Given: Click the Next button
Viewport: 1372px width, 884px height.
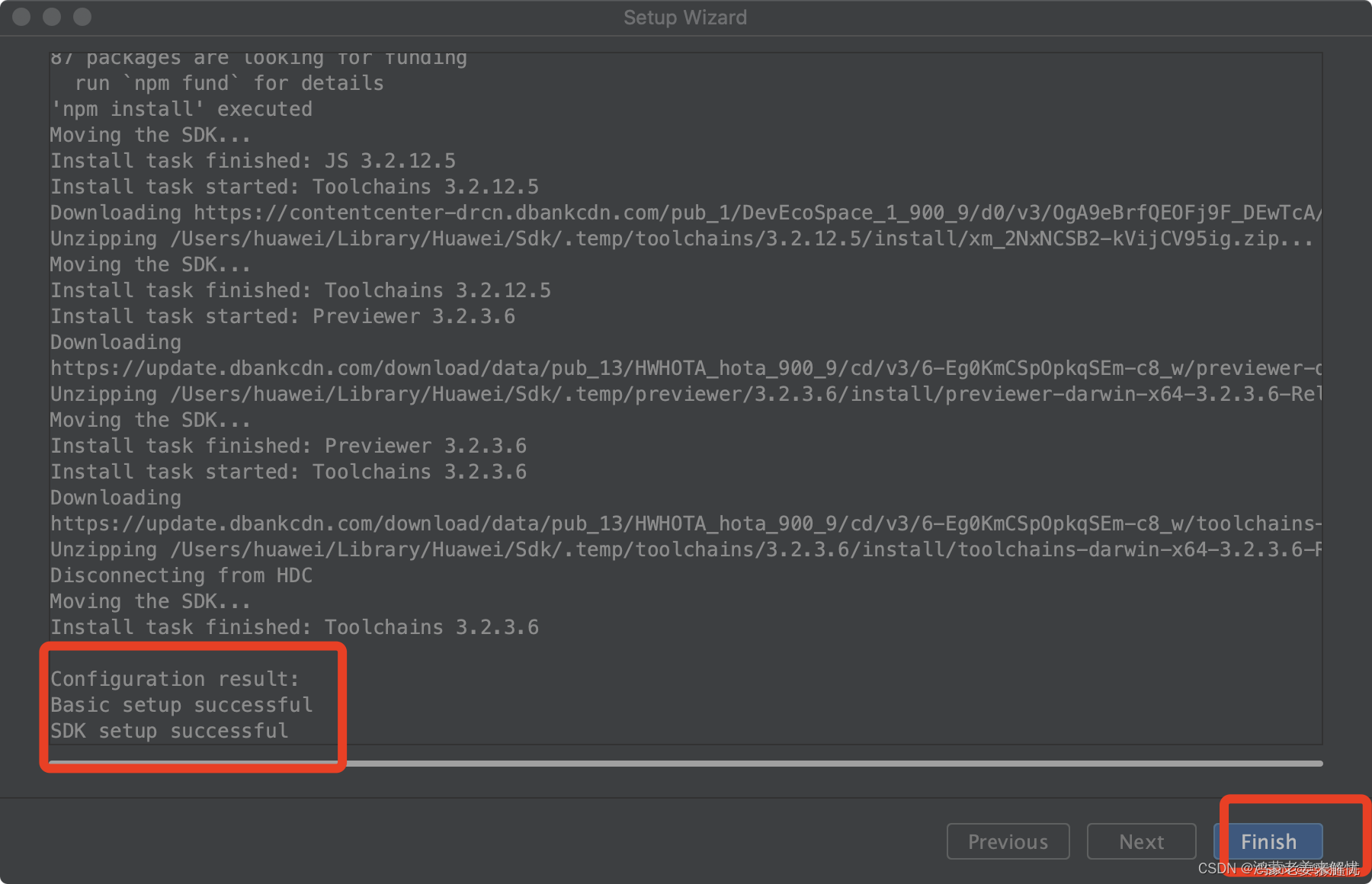Looking at the screenshot, I should pyautogui.click(x=1141, y=841).
